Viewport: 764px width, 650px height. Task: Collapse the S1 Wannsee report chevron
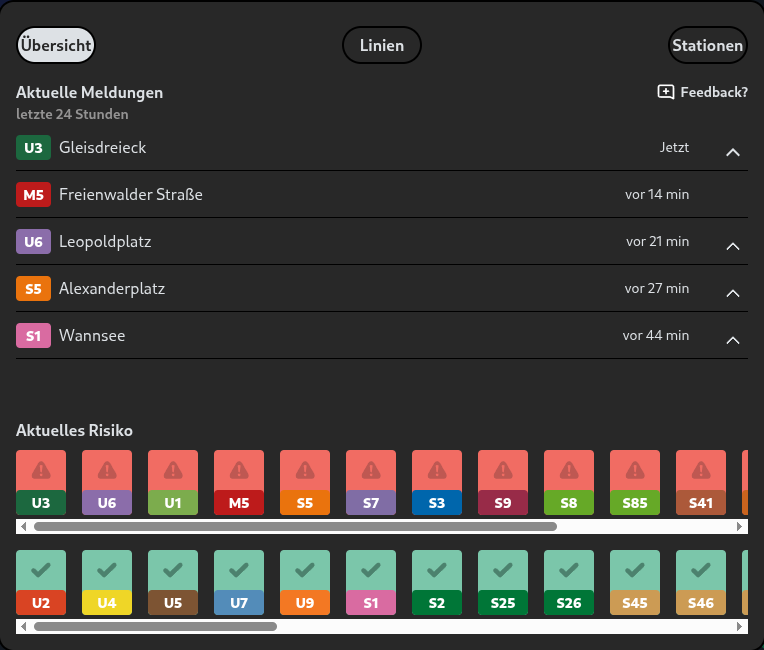pyautogui.click(x=733, y=341)
